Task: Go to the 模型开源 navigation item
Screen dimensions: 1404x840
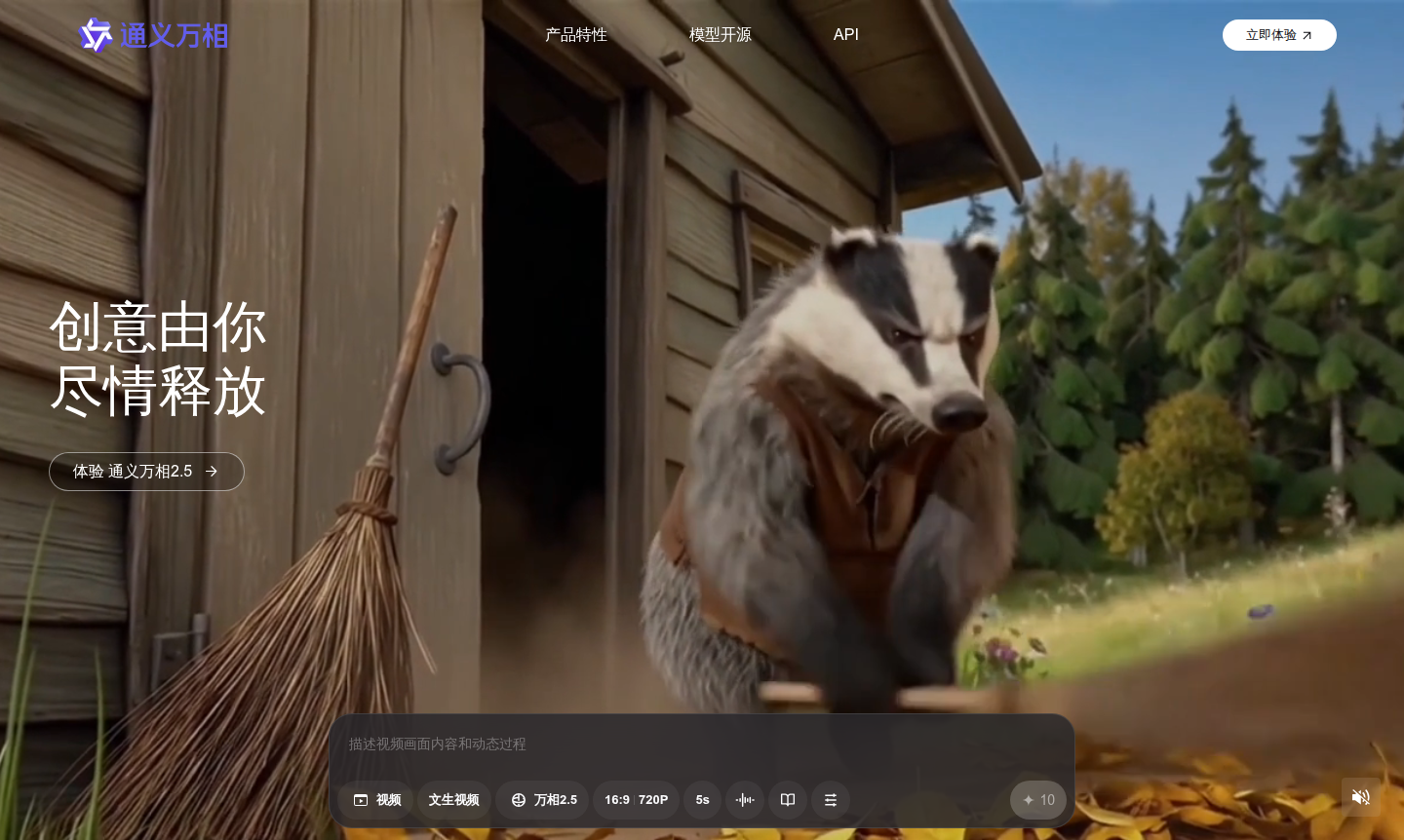Action: tap(720, 35)
